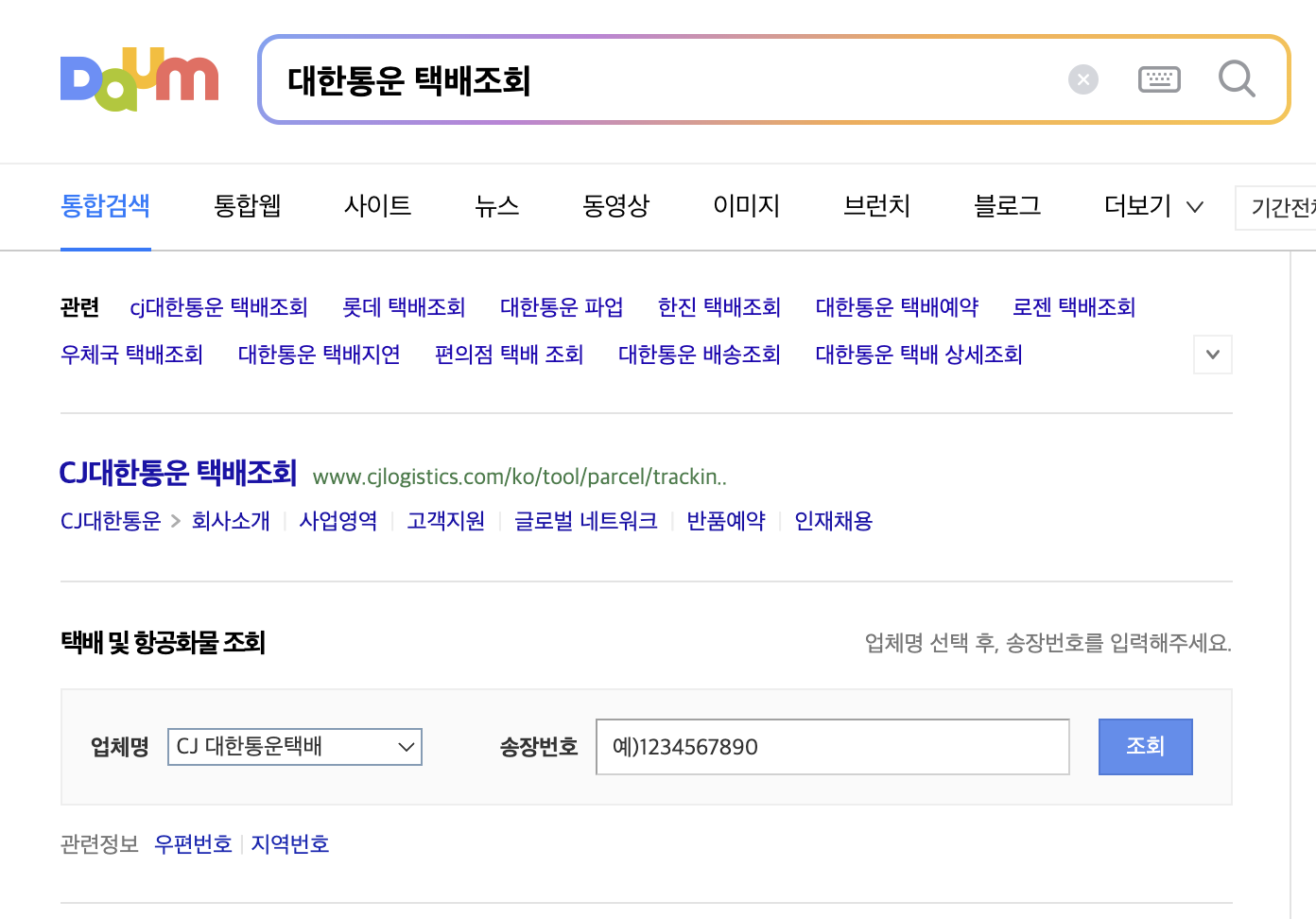Screen dimensions: 1316x919
Task: Click related search 대한통운 택배예약
Action: [x=897, y=307]
